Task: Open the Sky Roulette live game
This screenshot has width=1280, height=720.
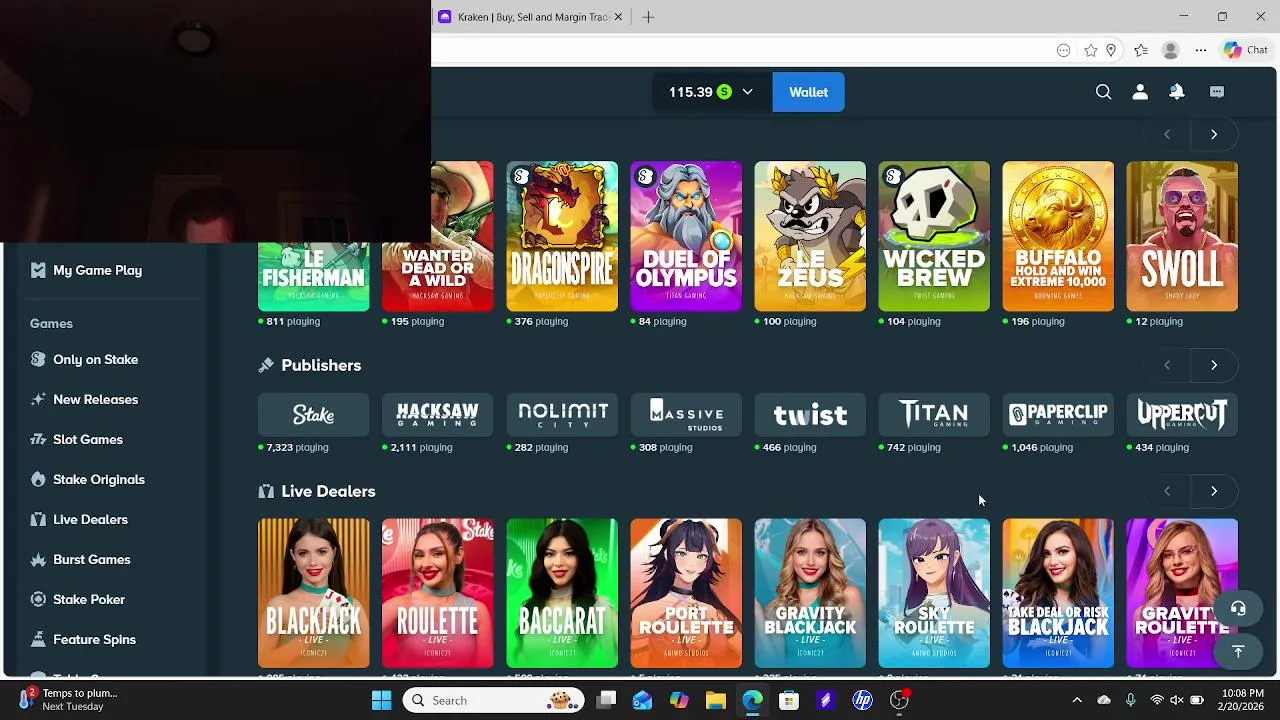Action: point(934,593)
